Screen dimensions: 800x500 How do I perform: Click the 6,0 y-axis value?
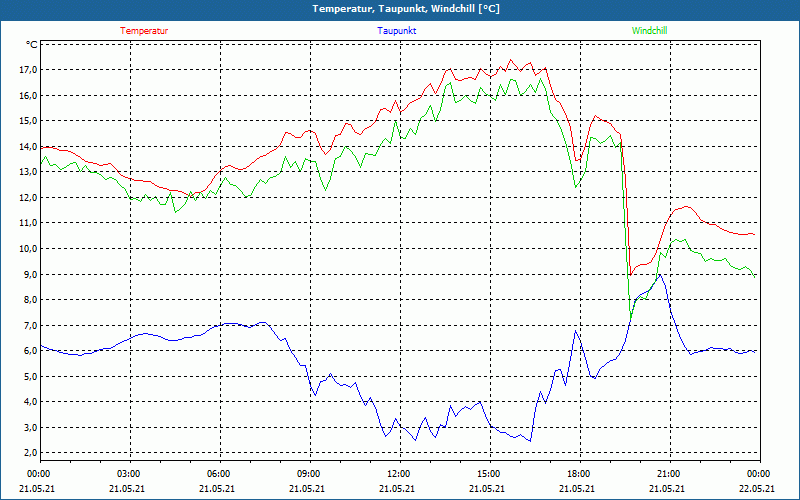pyautogui.click(x=31, y=351)
